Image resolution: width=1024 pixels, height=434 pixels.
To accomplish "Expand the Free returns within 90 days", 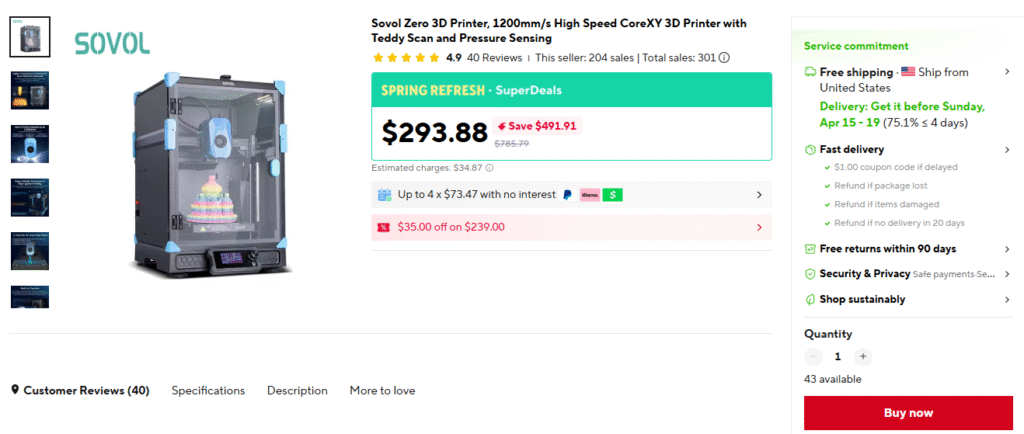I will (1007, 249).
